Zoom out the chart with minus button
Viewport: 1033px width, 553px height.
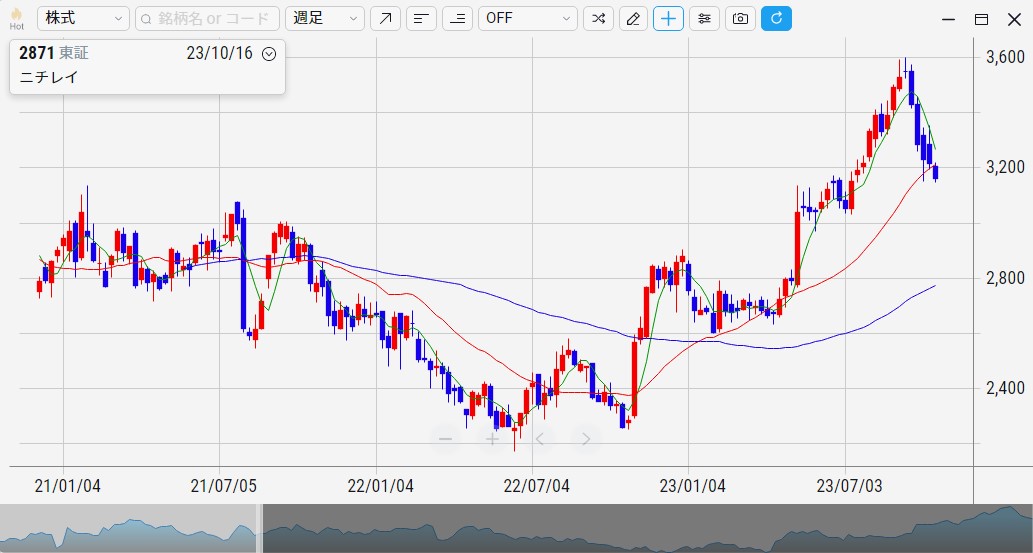tap(446, 439)
